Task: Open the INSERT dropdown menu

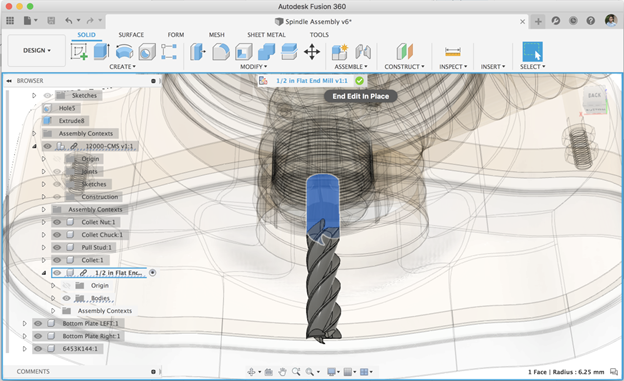Action: (493, 66)
